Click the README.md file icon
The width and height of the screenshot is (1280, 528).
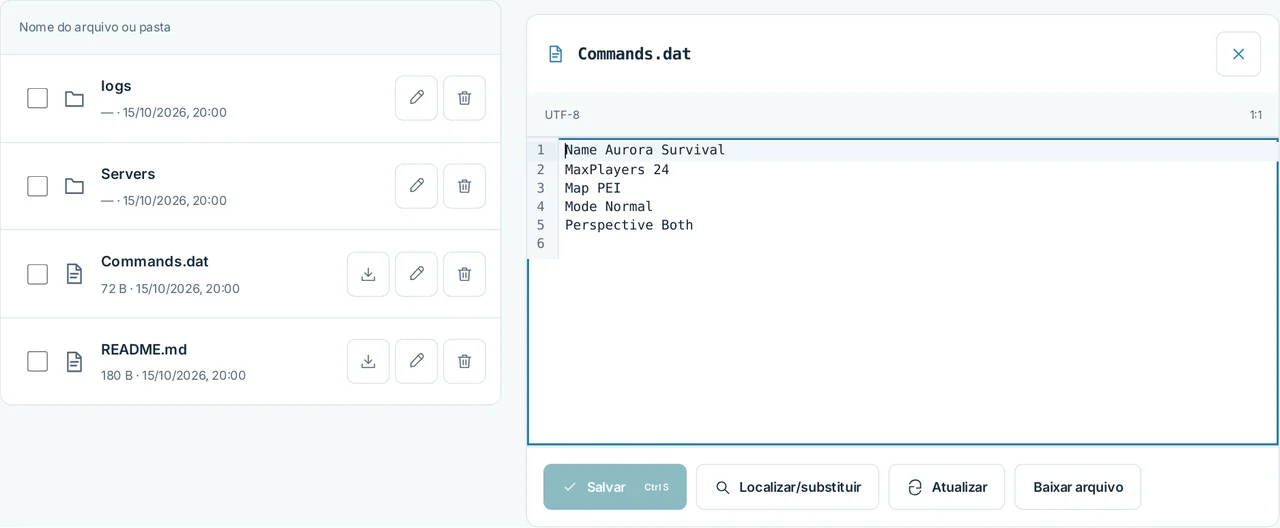tap(74, 361)
